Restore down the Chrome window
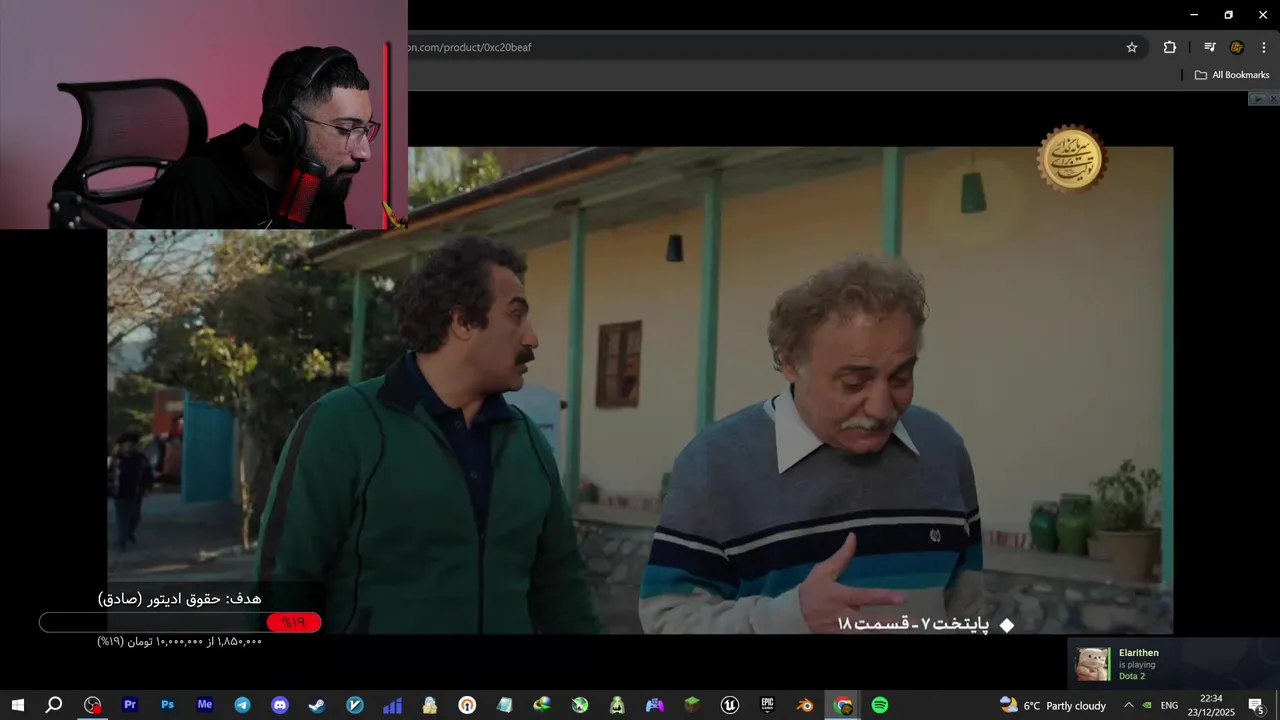The image size is (1280, 720). 1229,15
